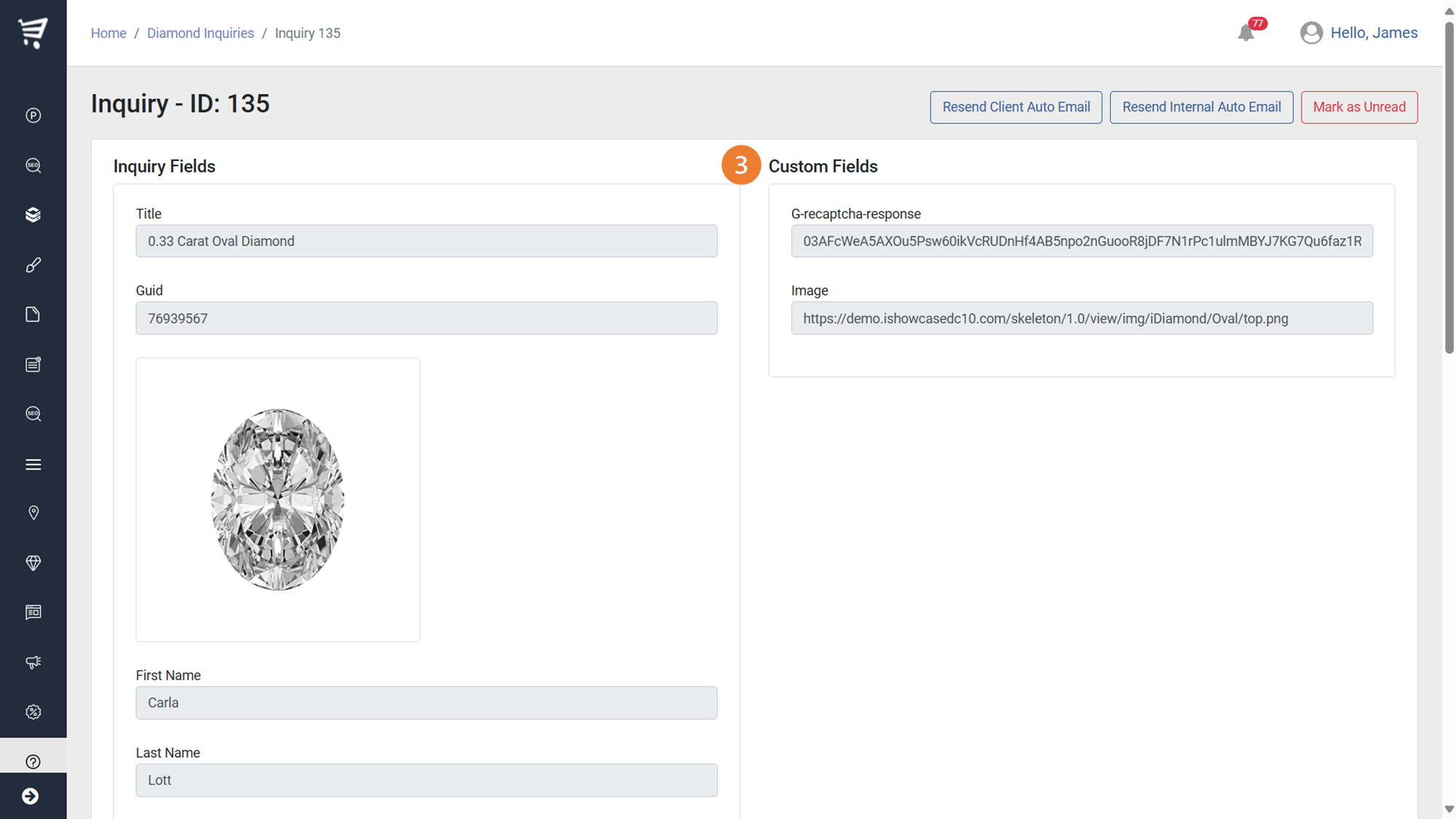Image resolution: width=1456 pixels, height=819 pixels.
Task: Click the shopping cart logo
Action: [x=33, y=33]
